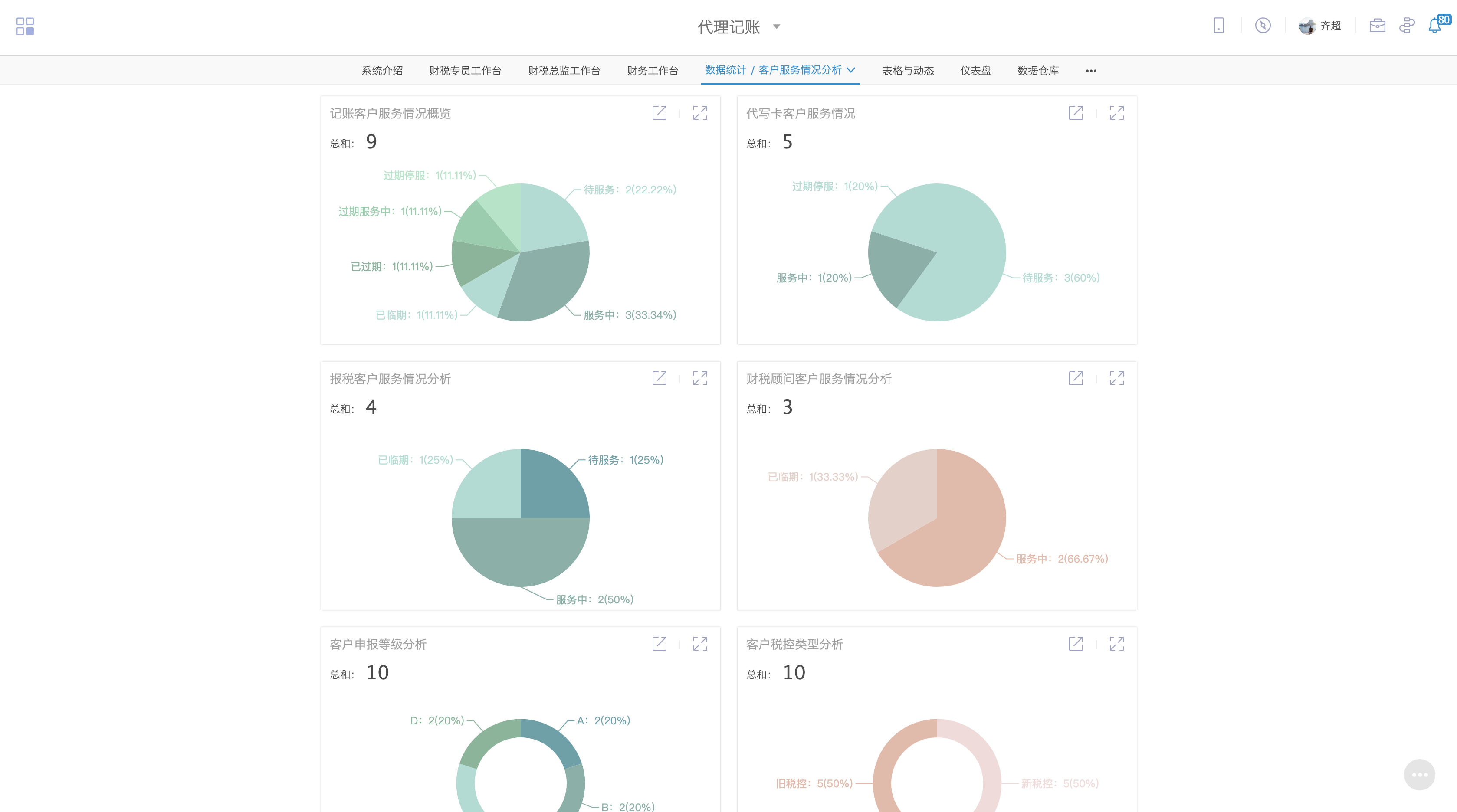Viewport: 1457px width, 812px height.
Task: Open the app grid menu icon
Action: tap(25, 26)
